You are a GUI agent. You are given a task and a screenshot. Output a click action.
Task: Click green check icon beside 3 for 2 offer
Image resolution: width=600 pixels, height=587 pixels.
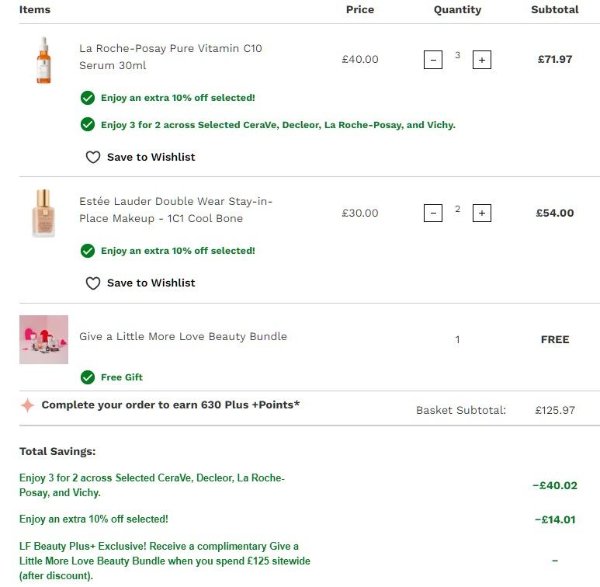(x=88, y=125)
